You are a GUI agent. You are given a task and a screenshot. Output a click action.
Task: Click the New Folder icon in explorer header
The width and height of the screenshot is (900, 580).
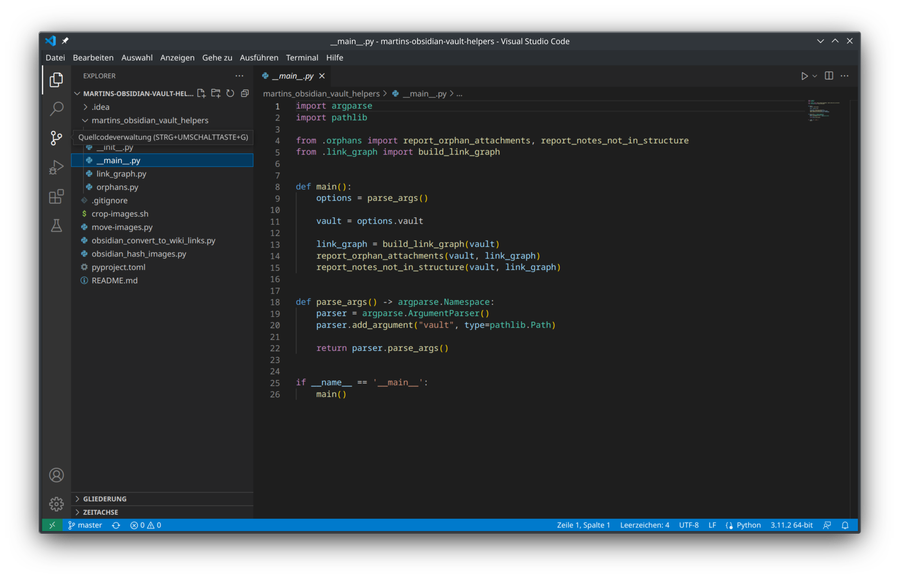coord(216,93)
